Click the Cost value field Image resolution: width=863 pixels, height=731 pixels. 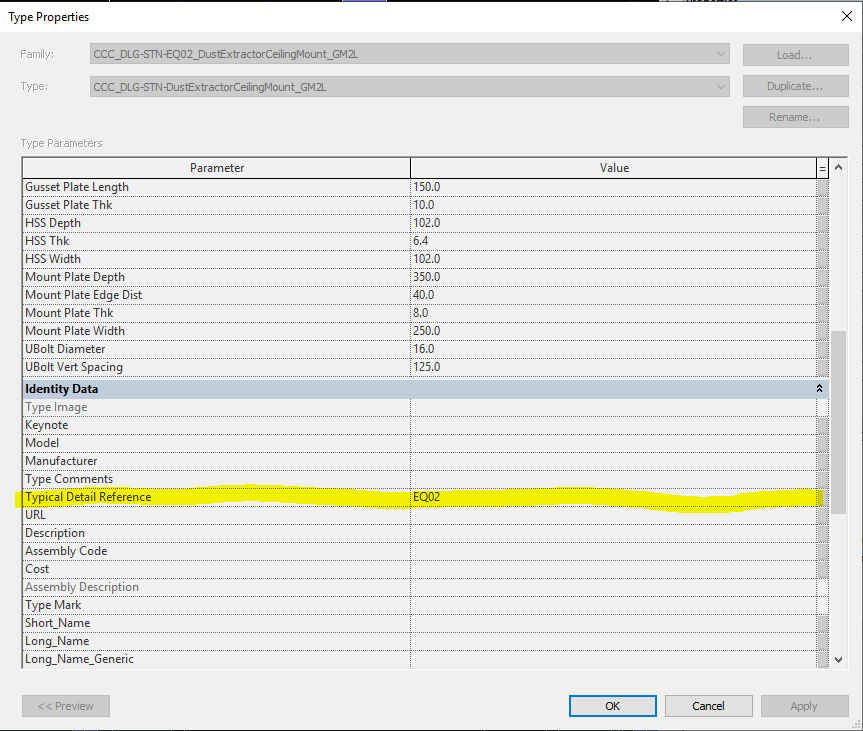600,568
